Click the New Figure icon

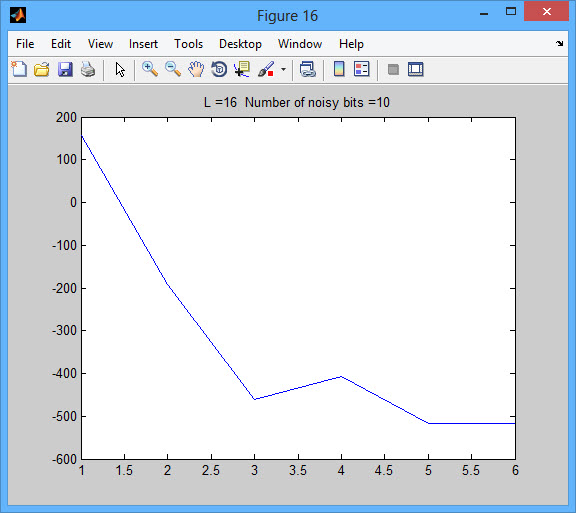19,69
